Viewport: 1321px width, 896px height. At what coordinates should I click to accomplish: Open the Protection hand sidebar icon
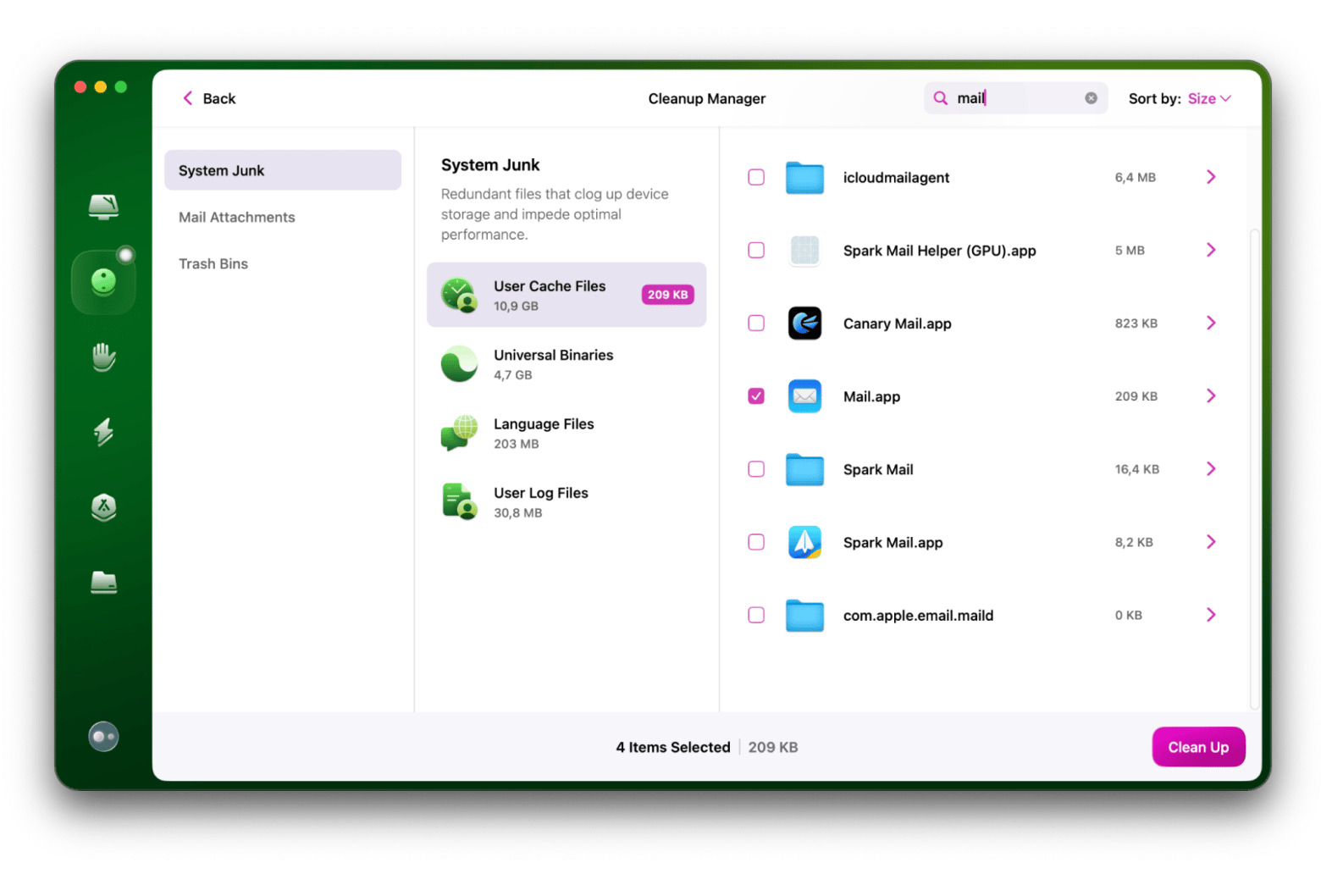103,357
